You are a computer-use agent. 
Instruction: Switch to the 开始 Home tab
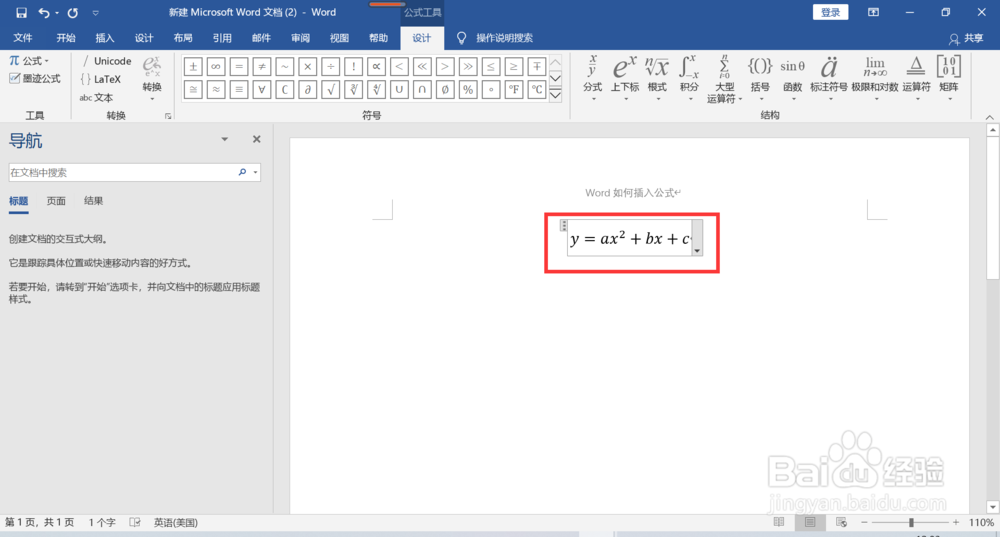coord(66,38)
